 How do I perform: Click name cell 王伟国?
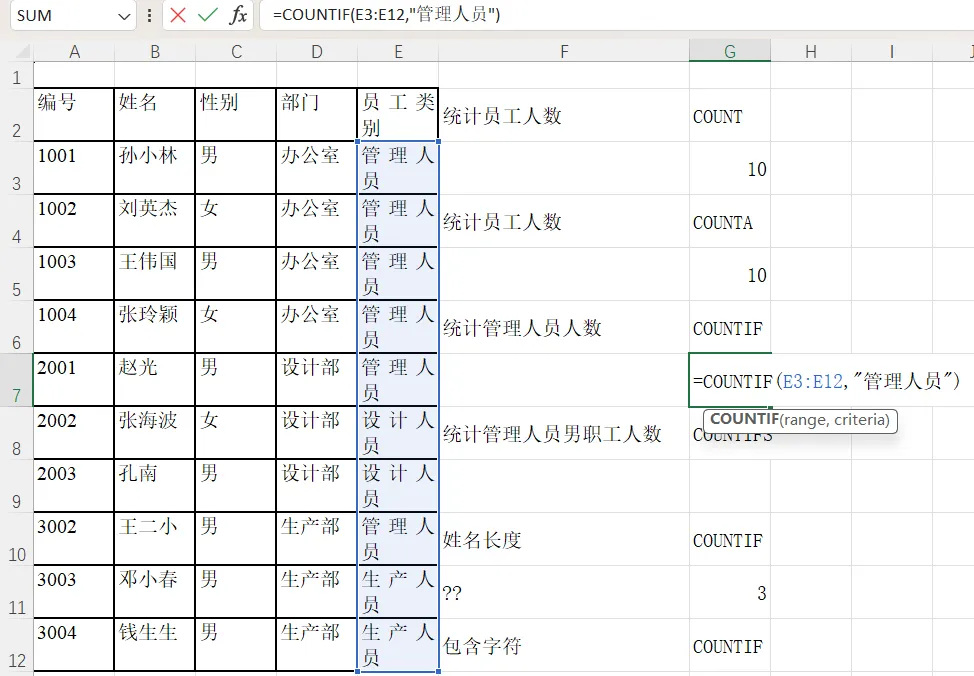tap(155, 274)
